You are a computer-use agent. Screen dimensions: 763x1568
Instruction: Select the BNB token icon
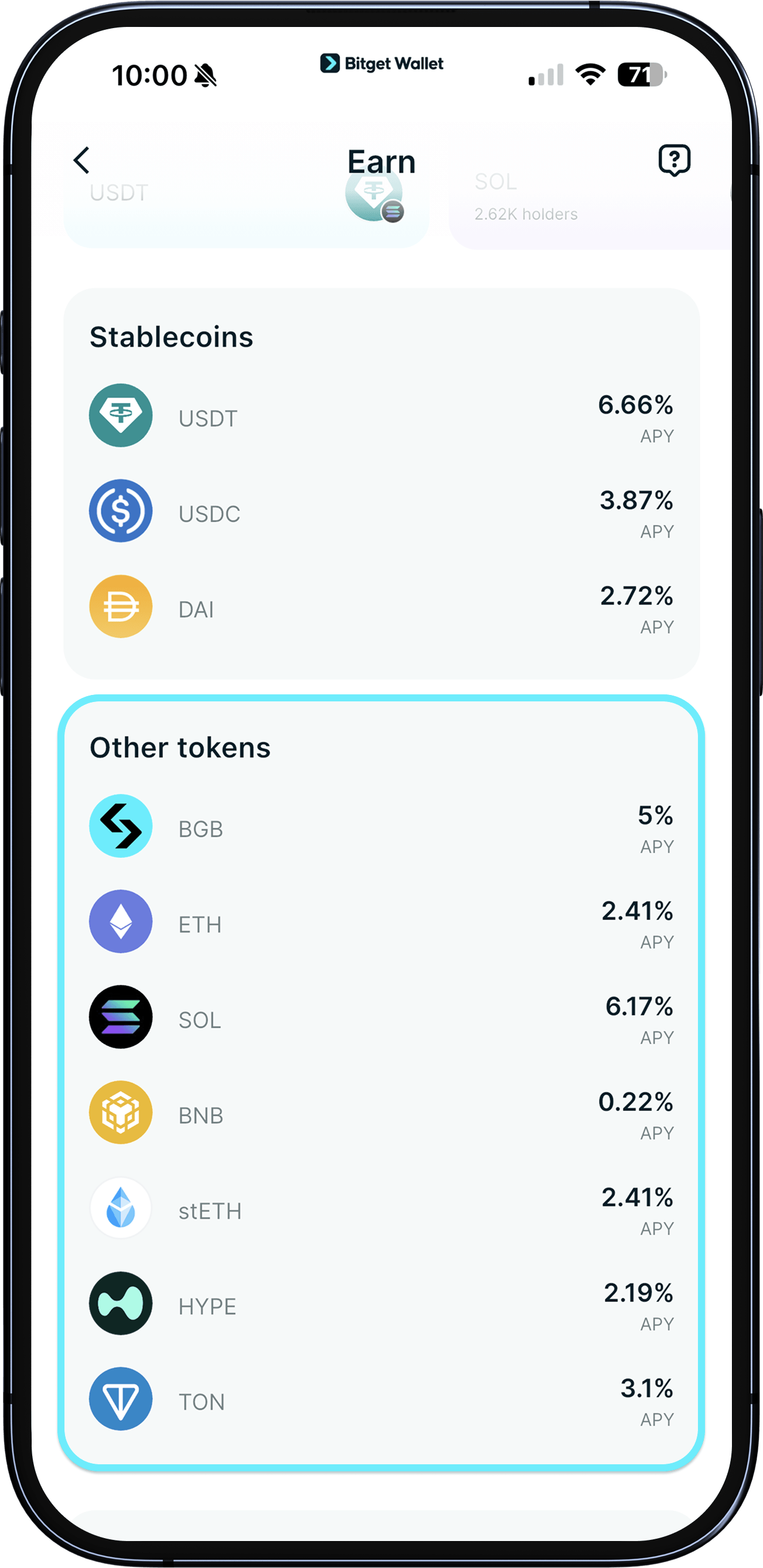[x=120, y=1113]
